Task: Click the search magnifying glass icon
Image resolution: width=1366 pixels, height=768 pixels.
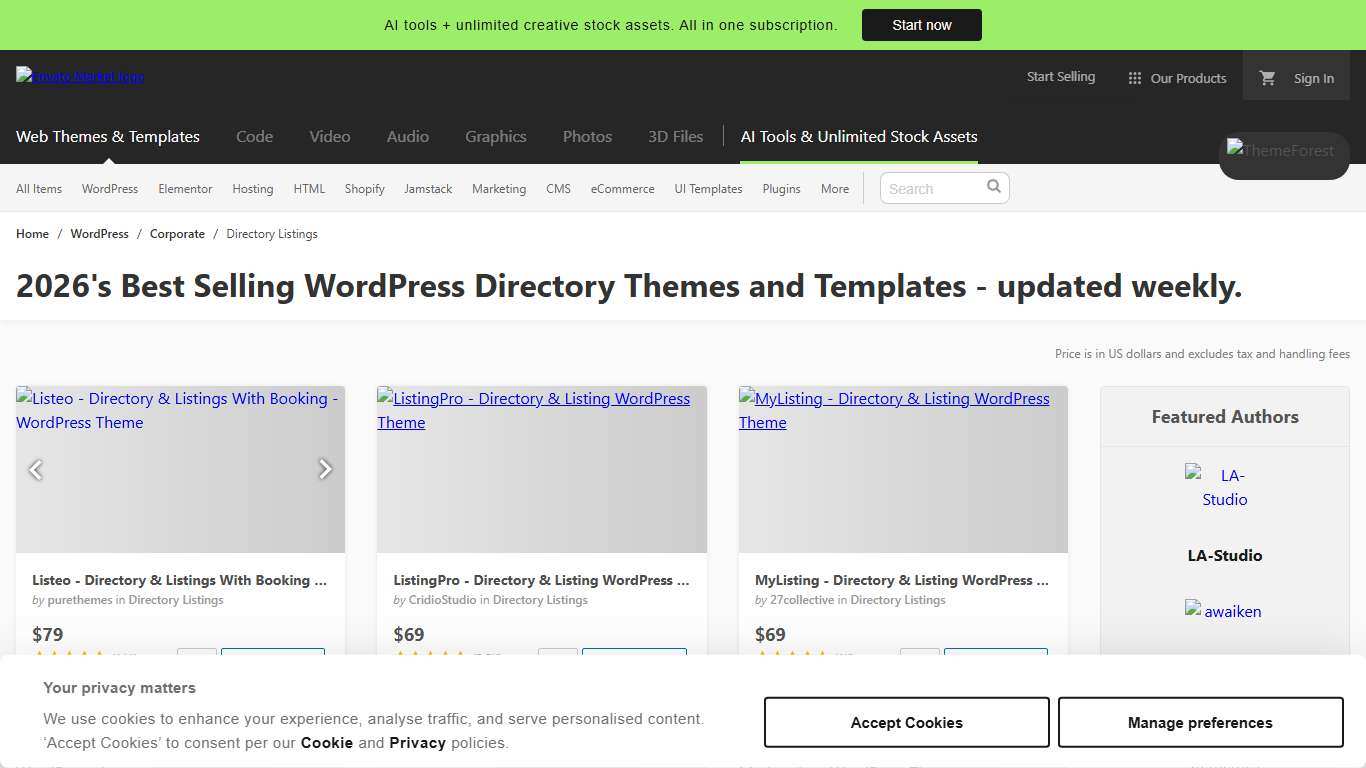Action: point(993,186)
